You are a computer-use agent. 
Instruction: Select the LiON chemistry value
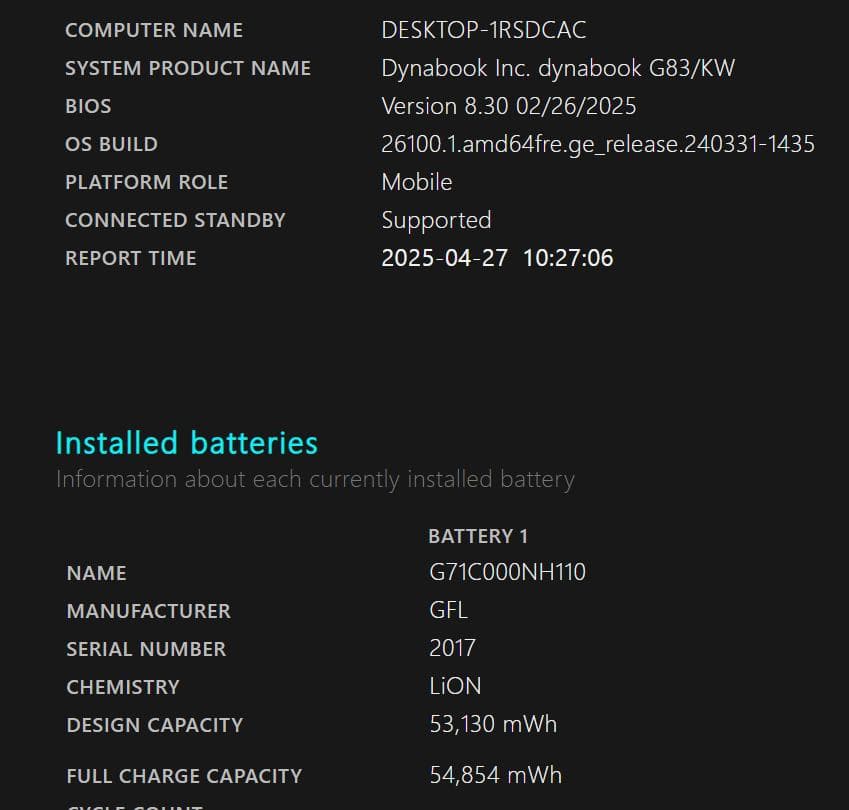(456, 687)
